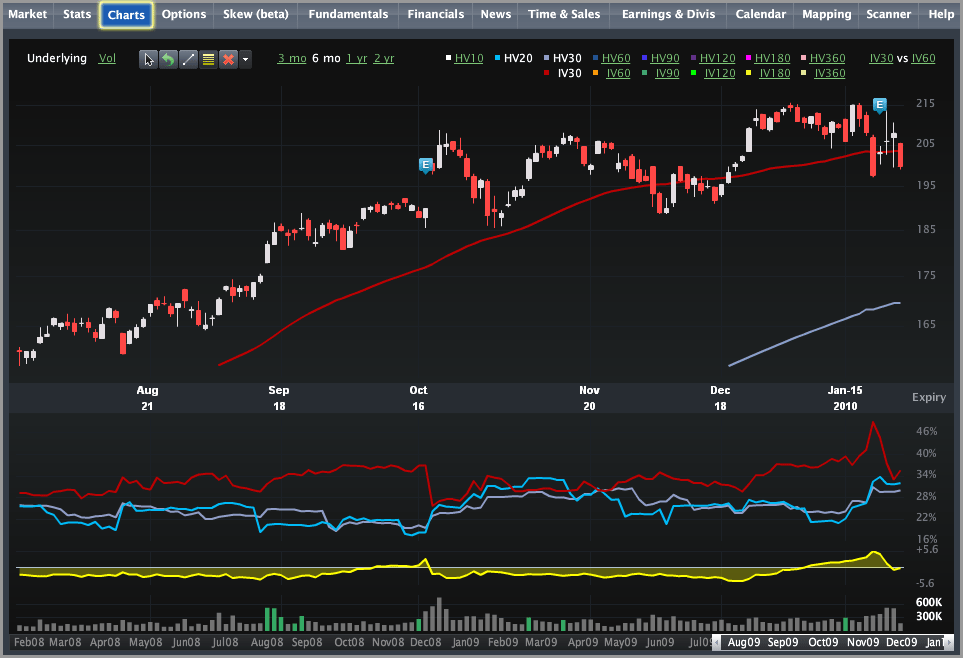This screenshot has height=658, width=963.
Task: Open the Fundamentals tab
Action: point(348,14)
